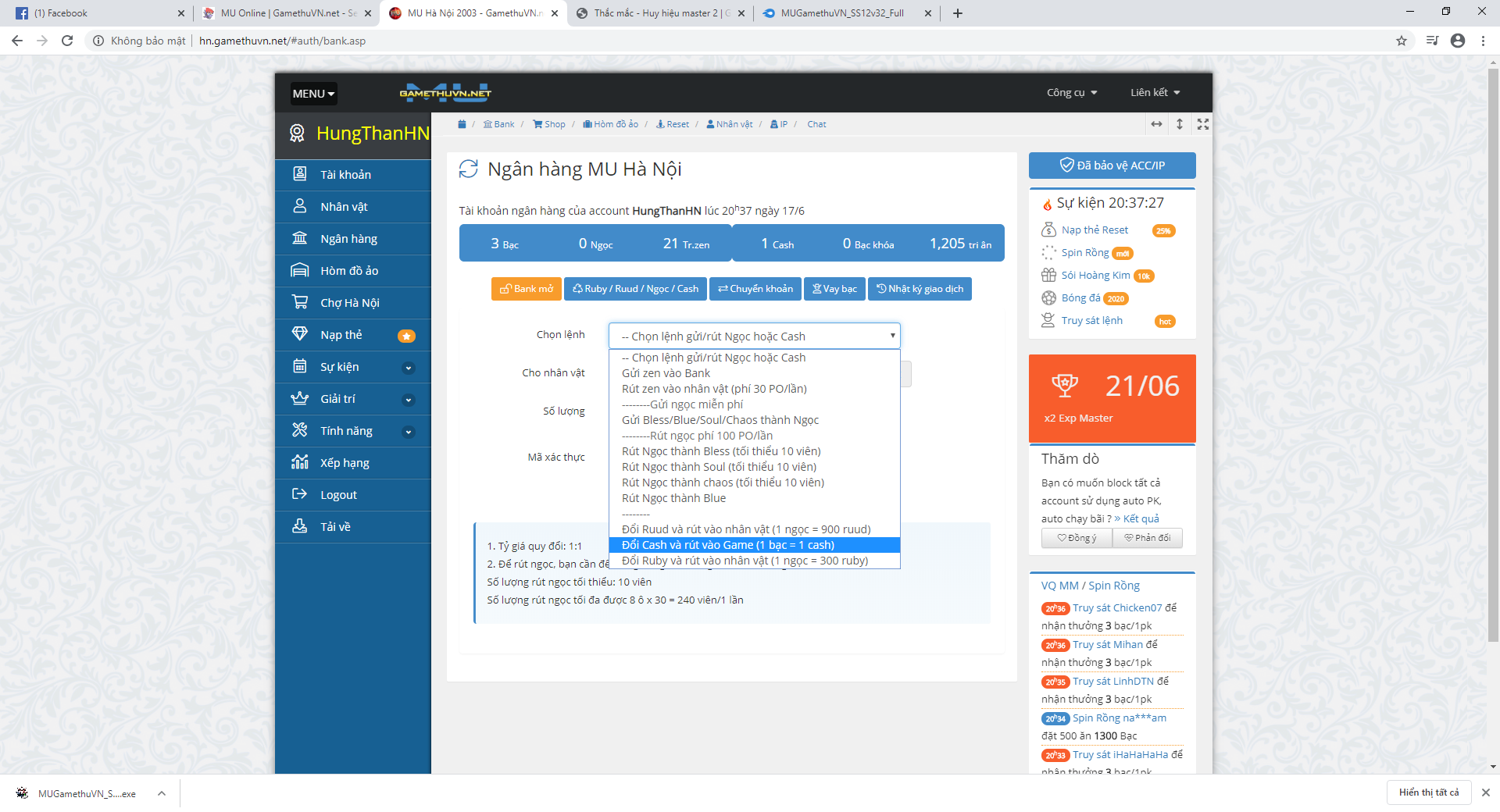The image size is (1500, 812).
Task: Click the home icon in breadcrumb bar
Action: click(462, 124)
